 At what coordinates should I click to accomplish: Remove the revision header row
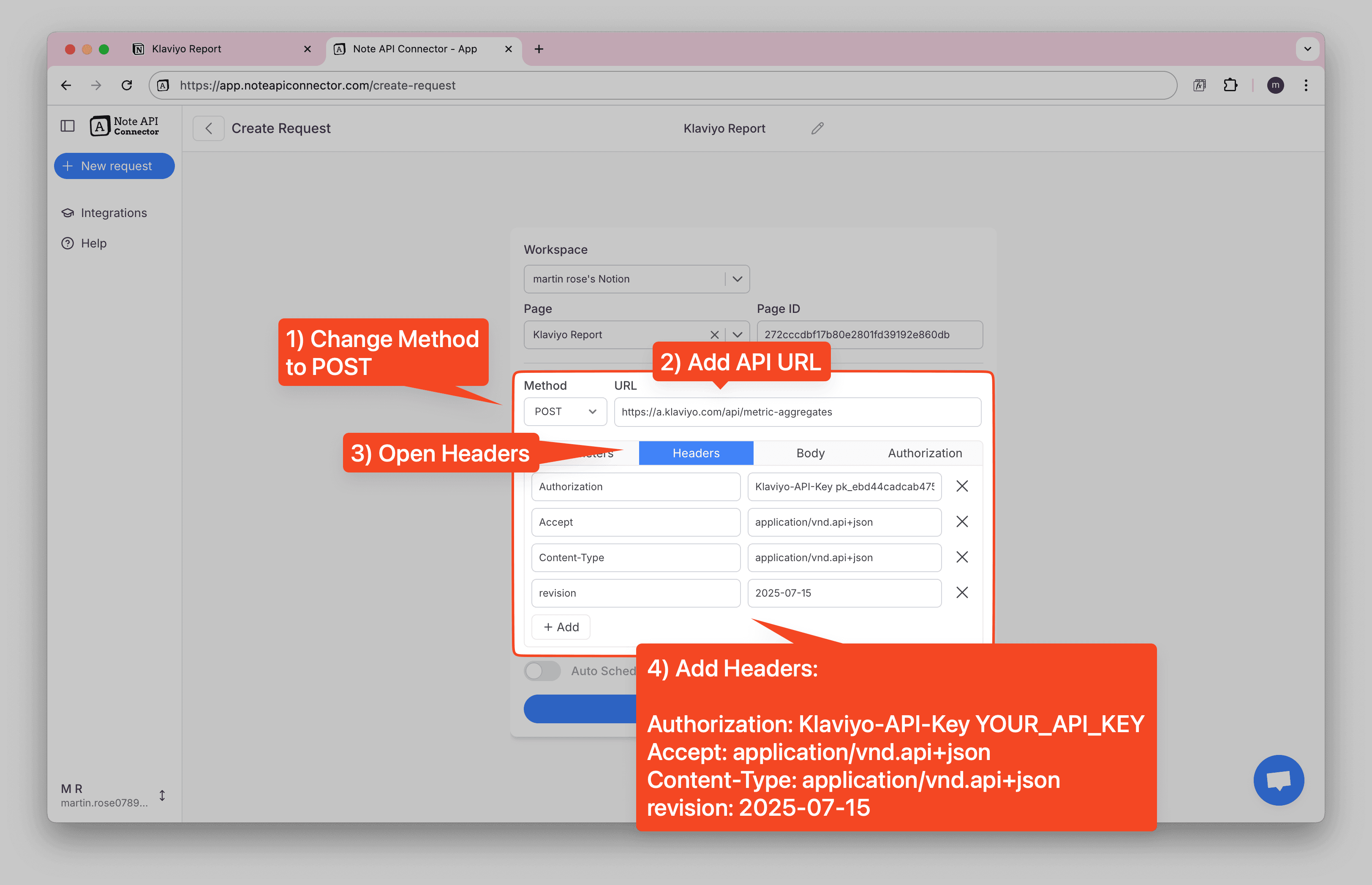click(x=961, y=592)
